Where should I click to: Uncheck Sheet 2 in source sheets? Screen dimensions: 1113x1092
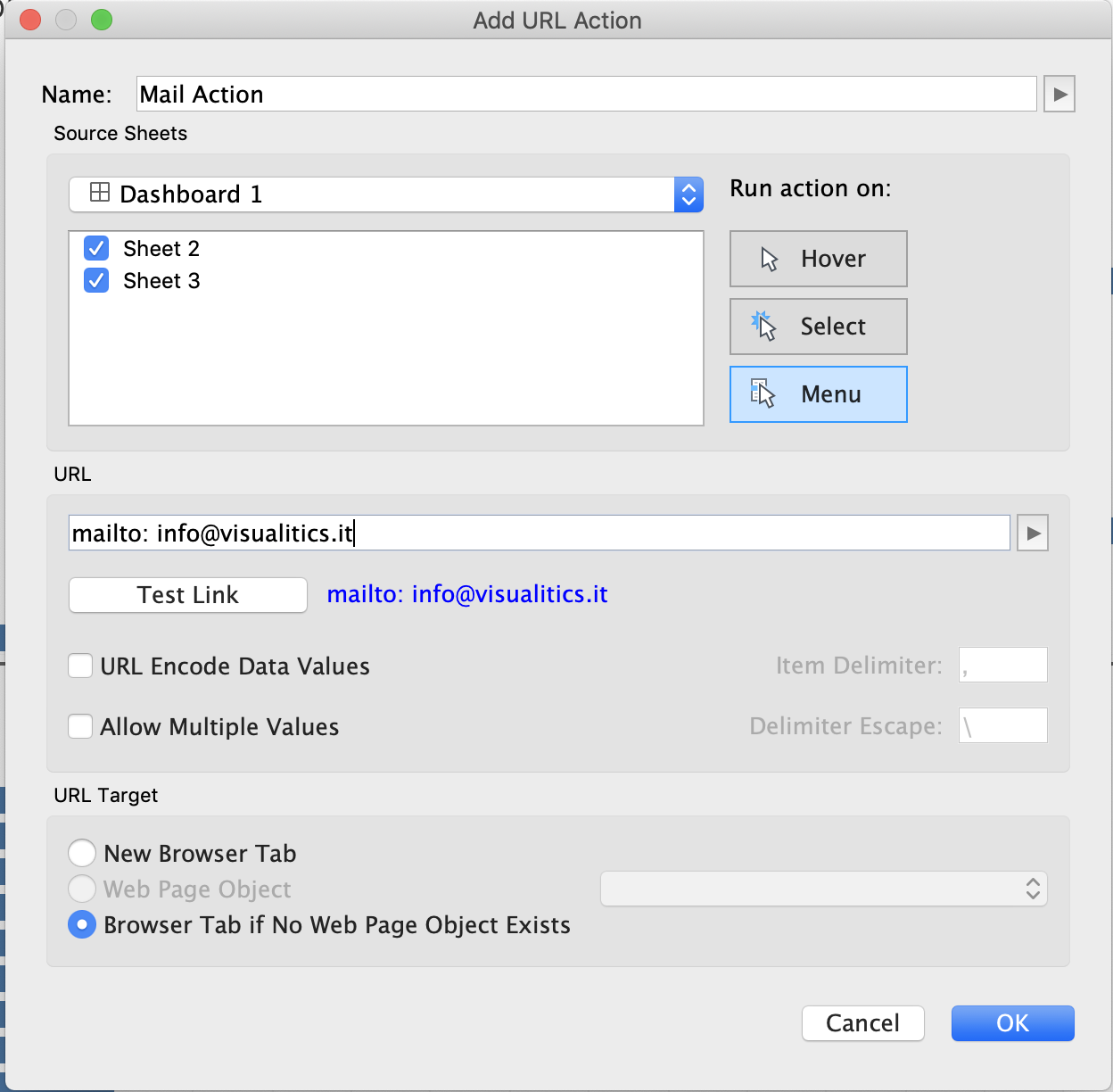(x=96, y=248)
